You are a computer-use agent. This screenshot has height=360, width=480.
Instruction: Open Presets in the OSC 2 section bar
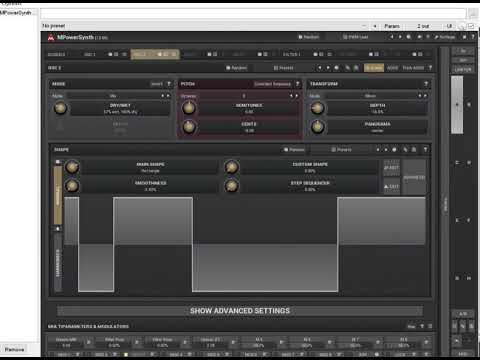pos(283,68)
